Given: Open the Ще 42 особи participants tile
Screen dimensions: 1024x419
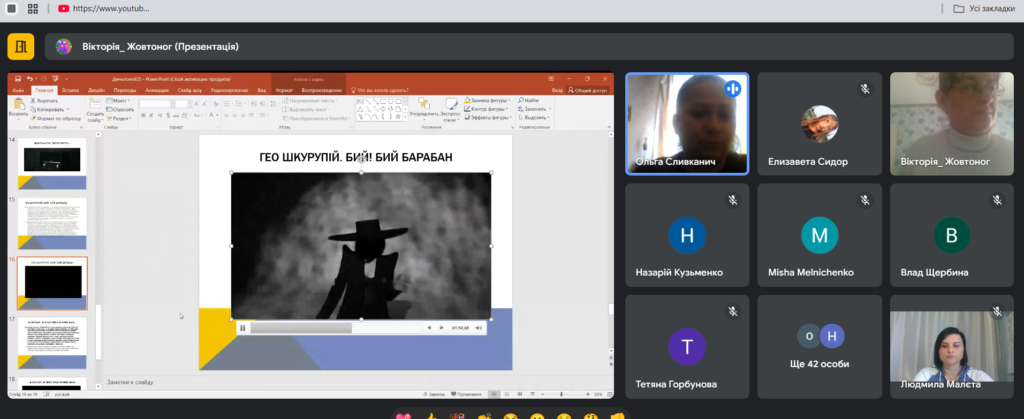Looking at the screenshot, I should [820, 346].
